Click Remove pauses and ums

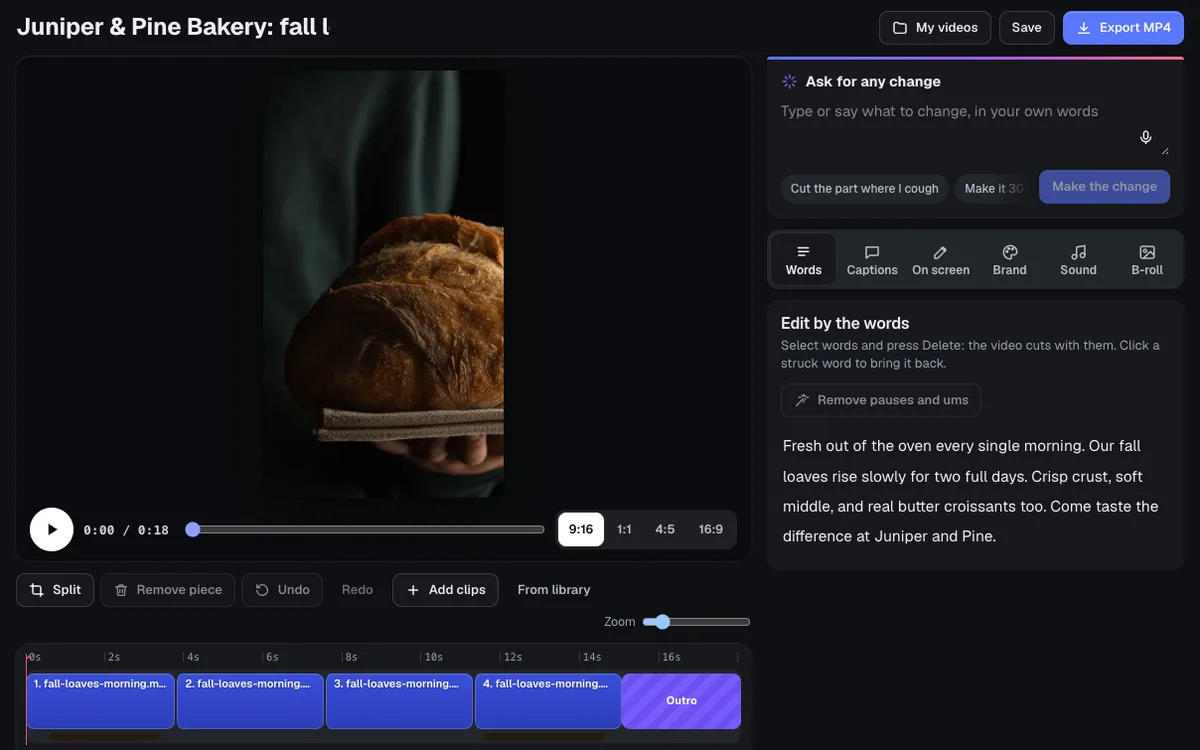pyautogui.click(x=881, y=400)
